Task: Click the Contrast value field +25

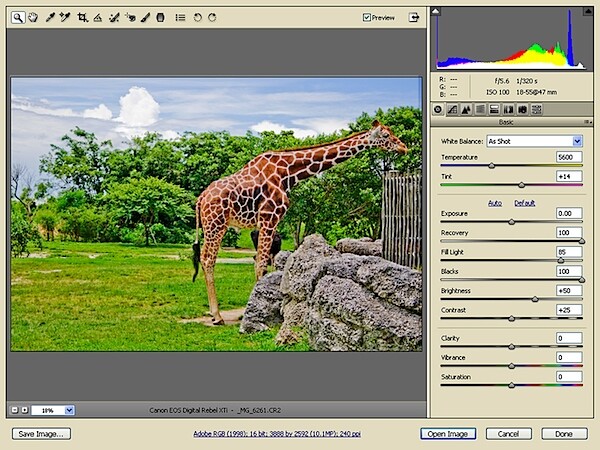Action: [569, 310]
